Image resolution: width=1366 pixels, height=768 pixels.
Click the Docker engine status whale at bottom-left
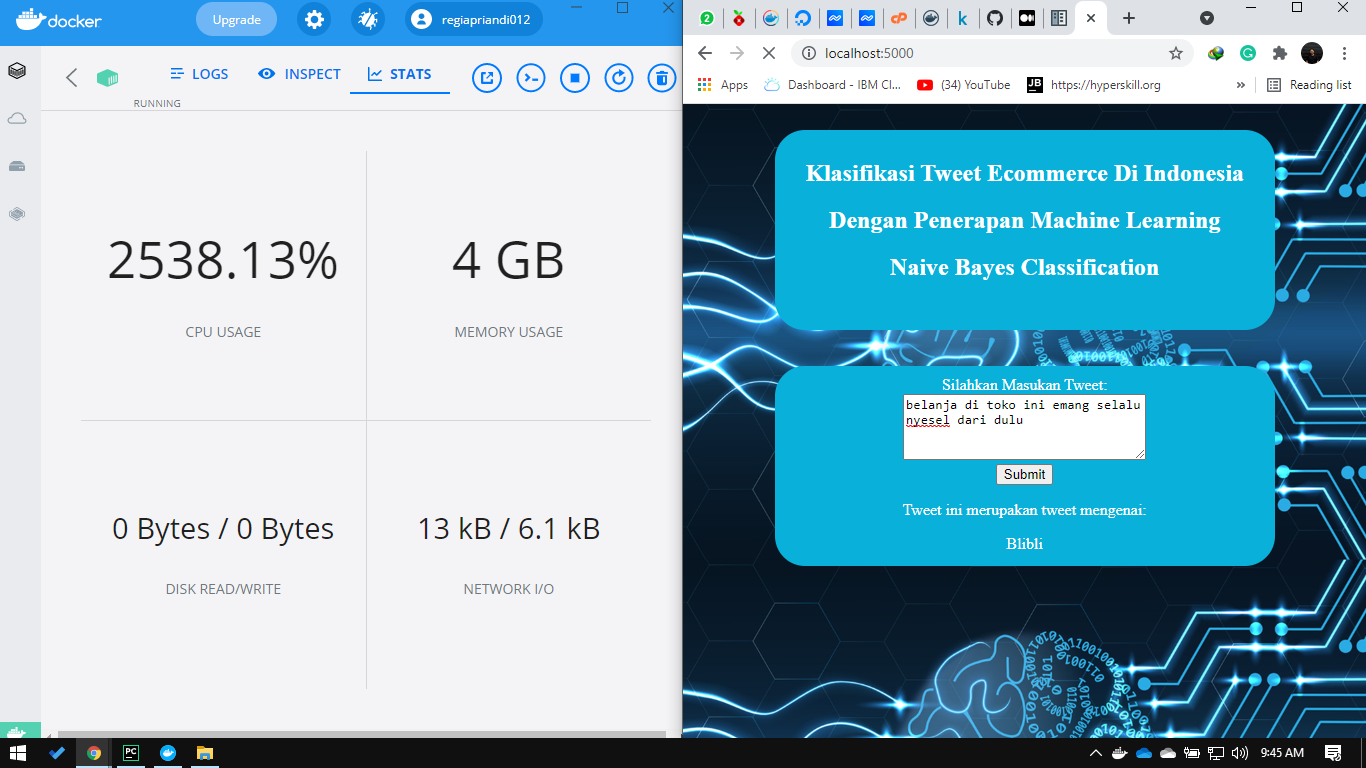pos(20,730)
